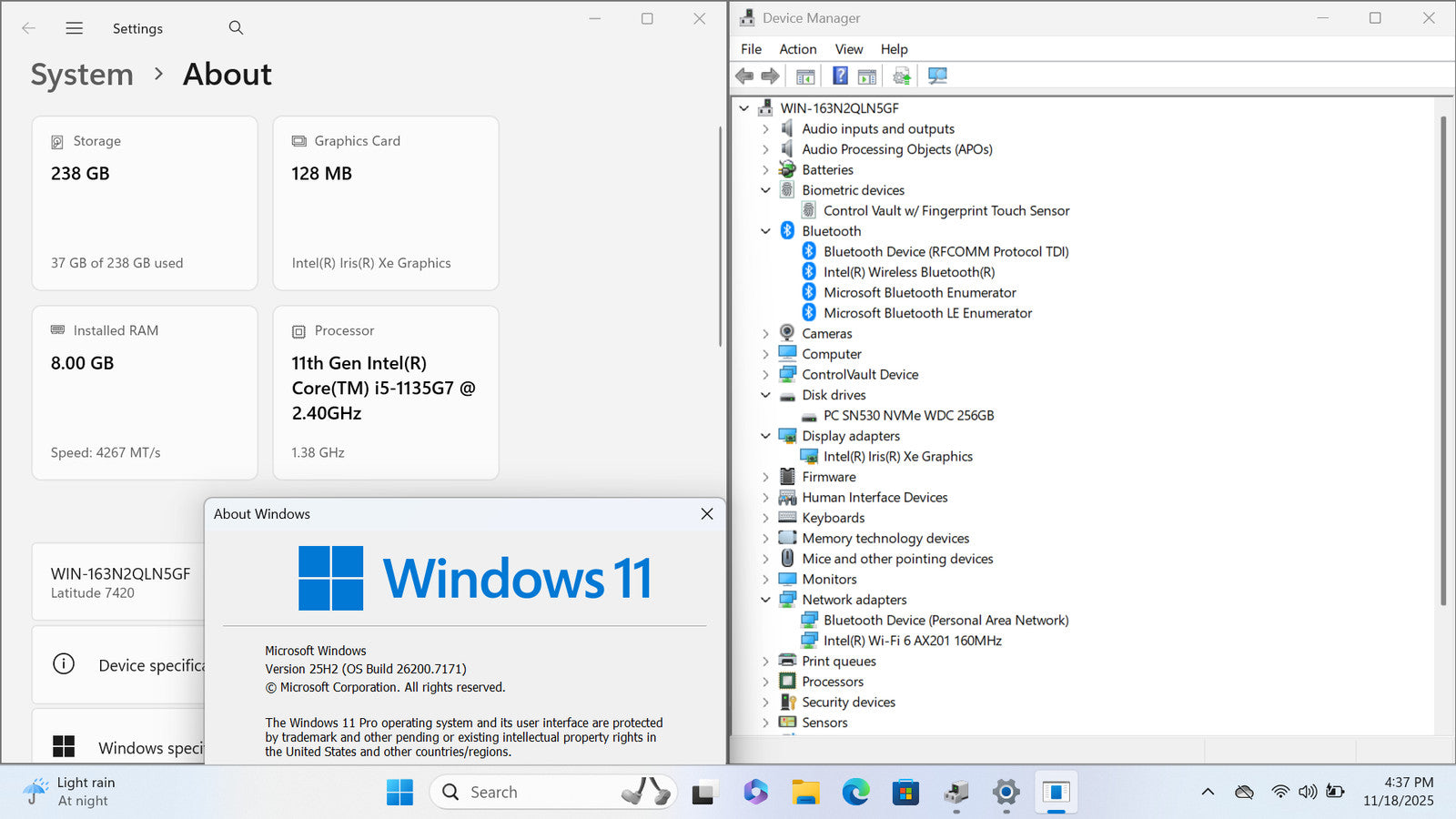Click the Scan for hardware changes toolbar icon
This screenshot has height=819, width=1456.
(937, 76)
